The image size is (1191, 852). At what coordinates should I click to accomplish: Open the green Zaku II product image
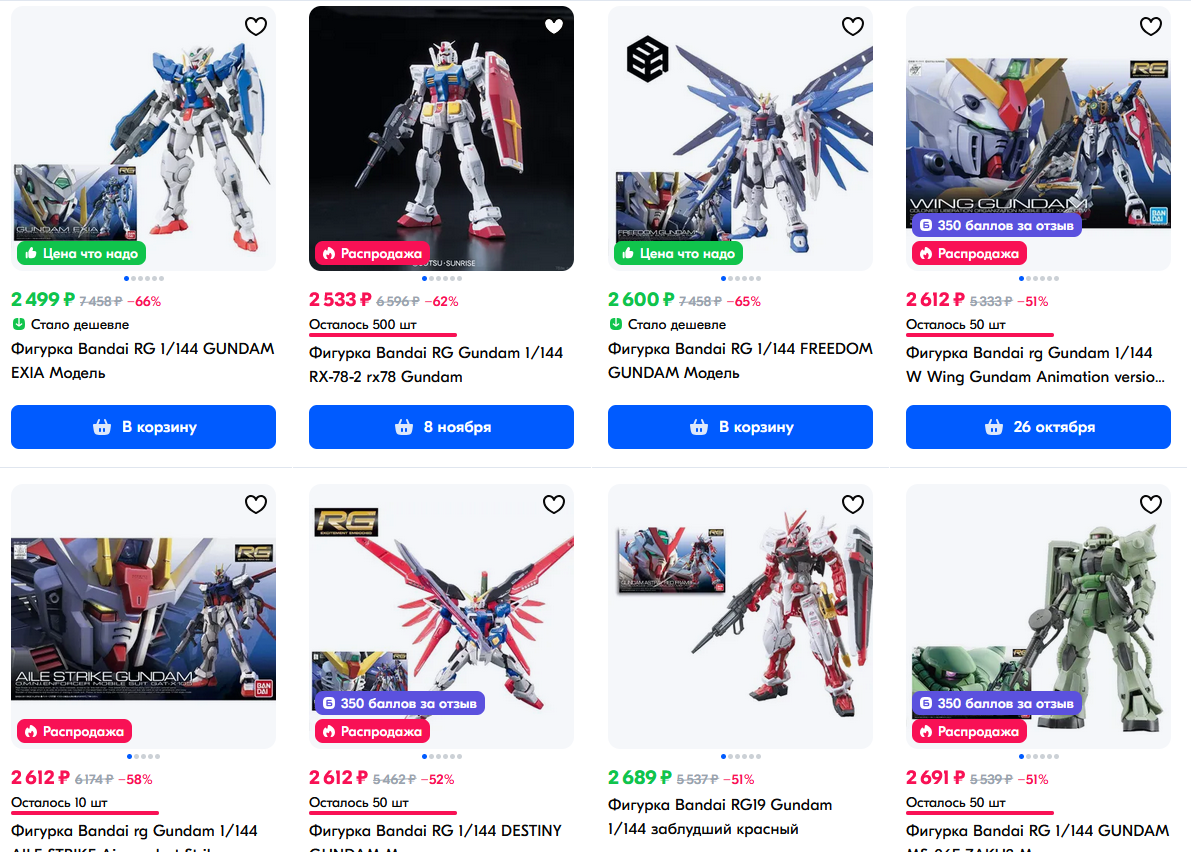[x=1038, y=617]
